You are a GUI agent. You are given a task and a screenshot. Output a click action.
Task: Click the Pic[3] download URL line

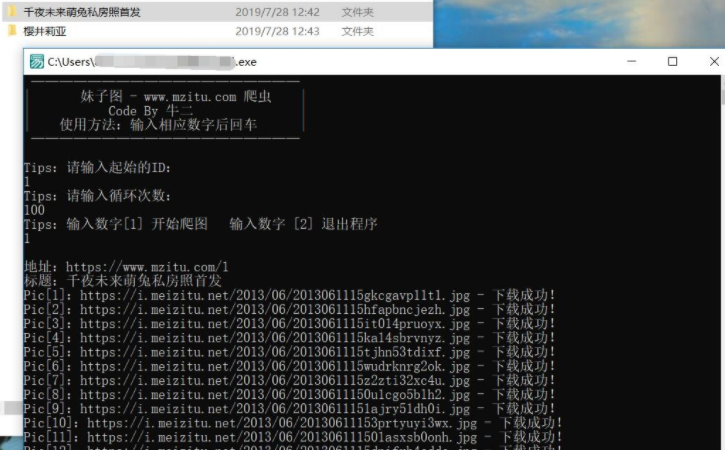(289, 324)
